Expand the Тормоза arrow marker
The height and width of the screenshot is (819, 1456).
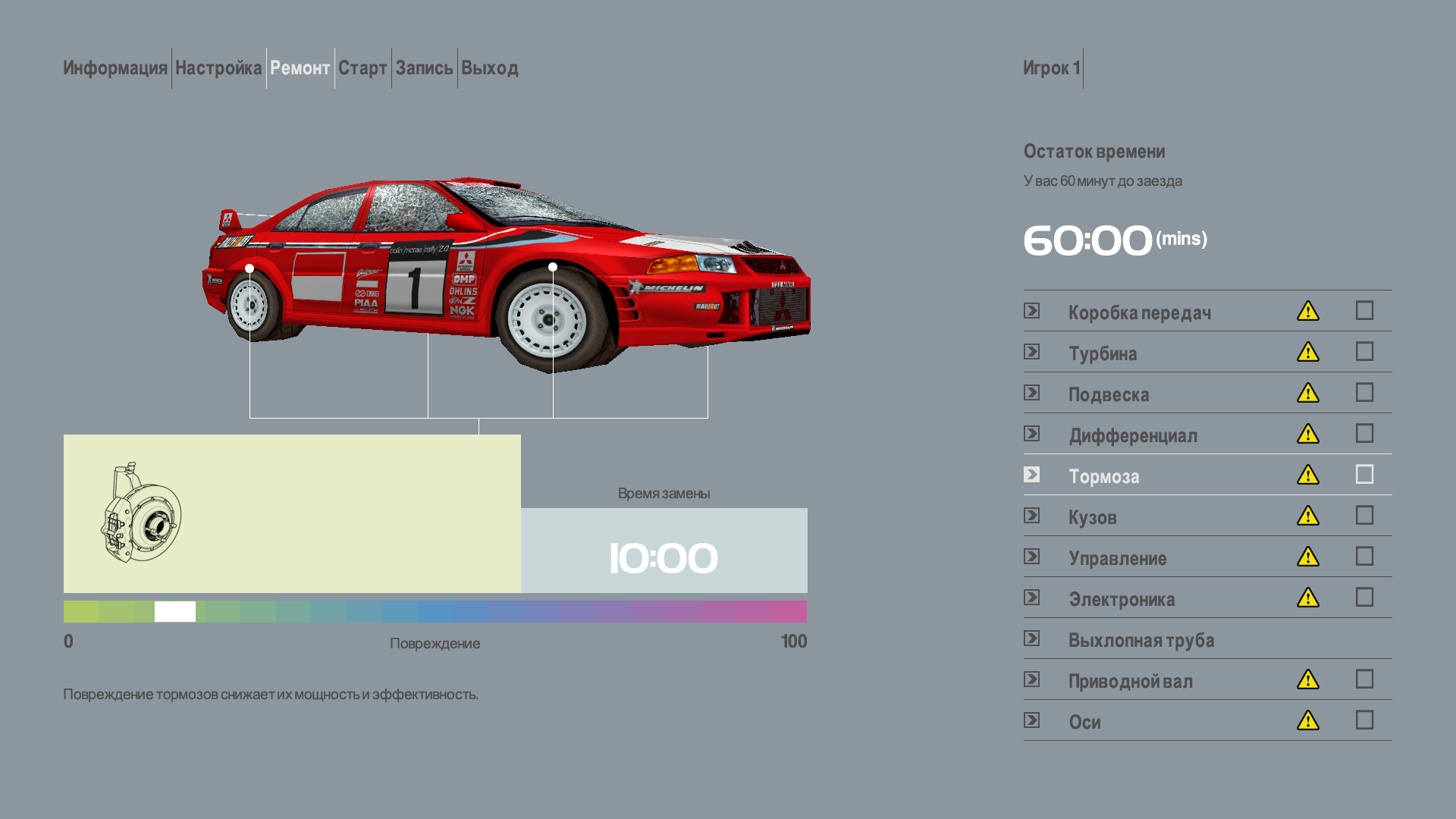[1031, 474]
